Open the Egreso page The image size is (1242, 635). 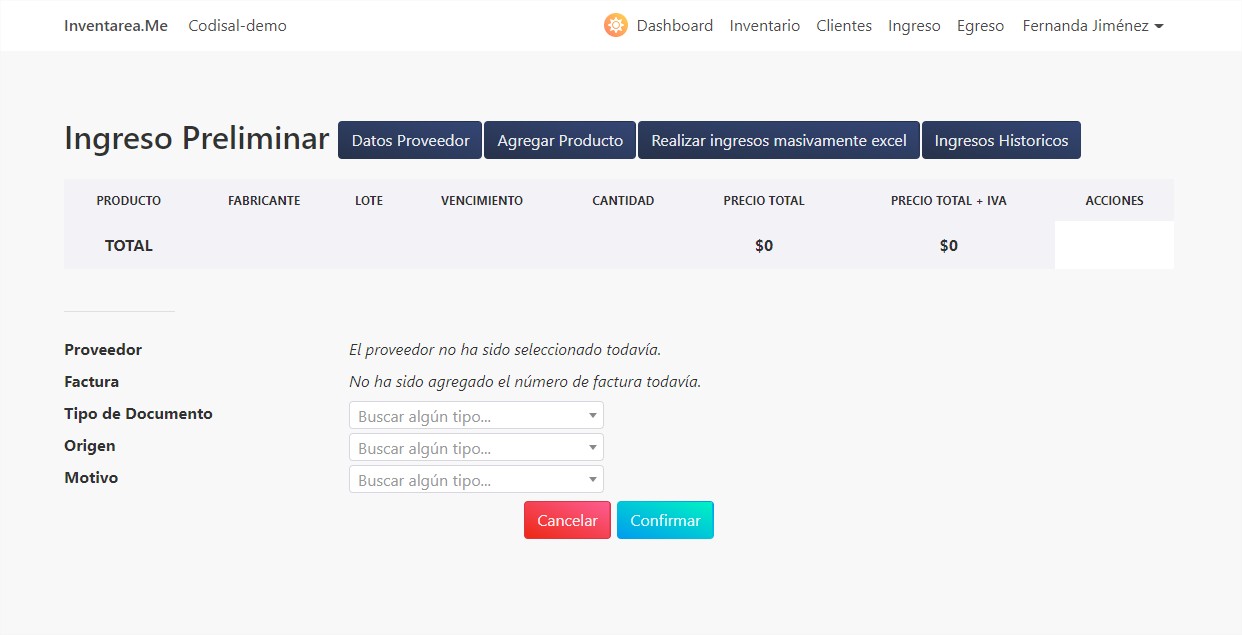coord(980,25)
